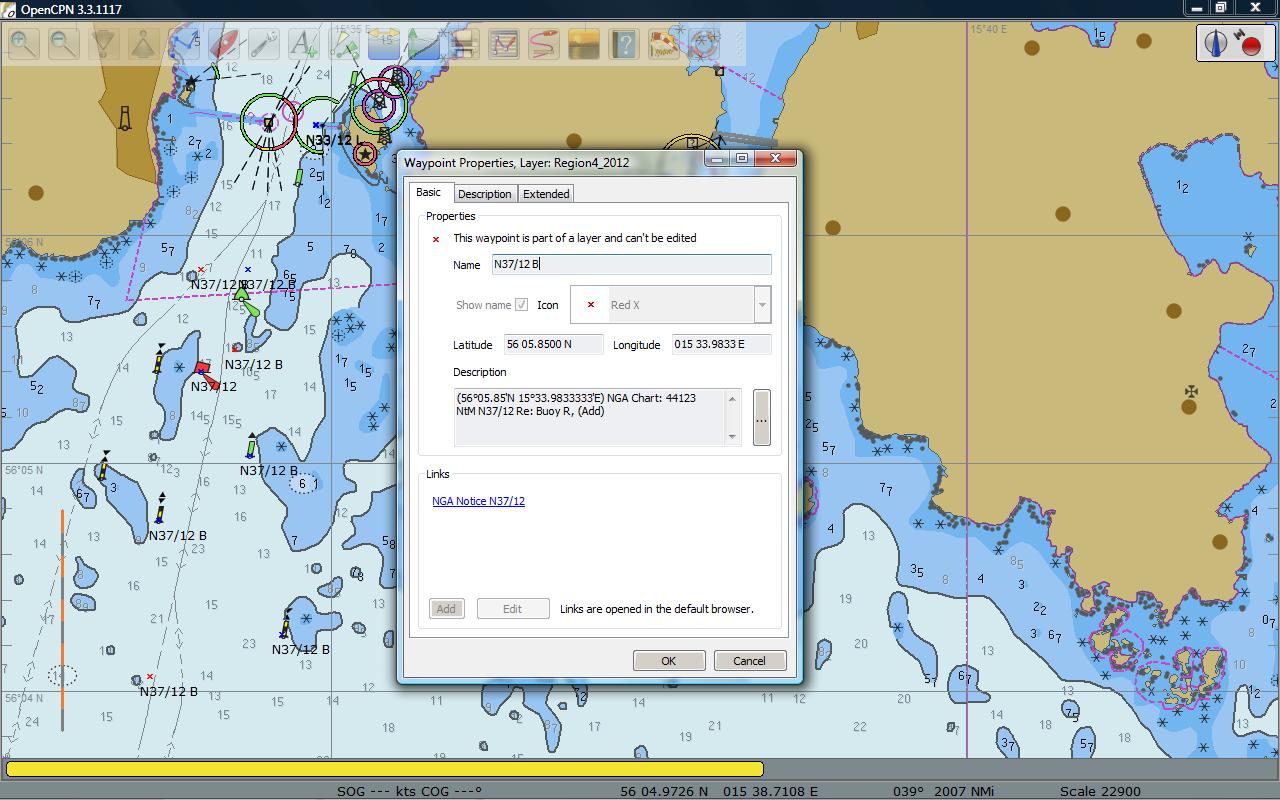Click the 039° 2007 NMi bearing text
Viewport: 1280px width, 800px height.
(x=943, y=791)
